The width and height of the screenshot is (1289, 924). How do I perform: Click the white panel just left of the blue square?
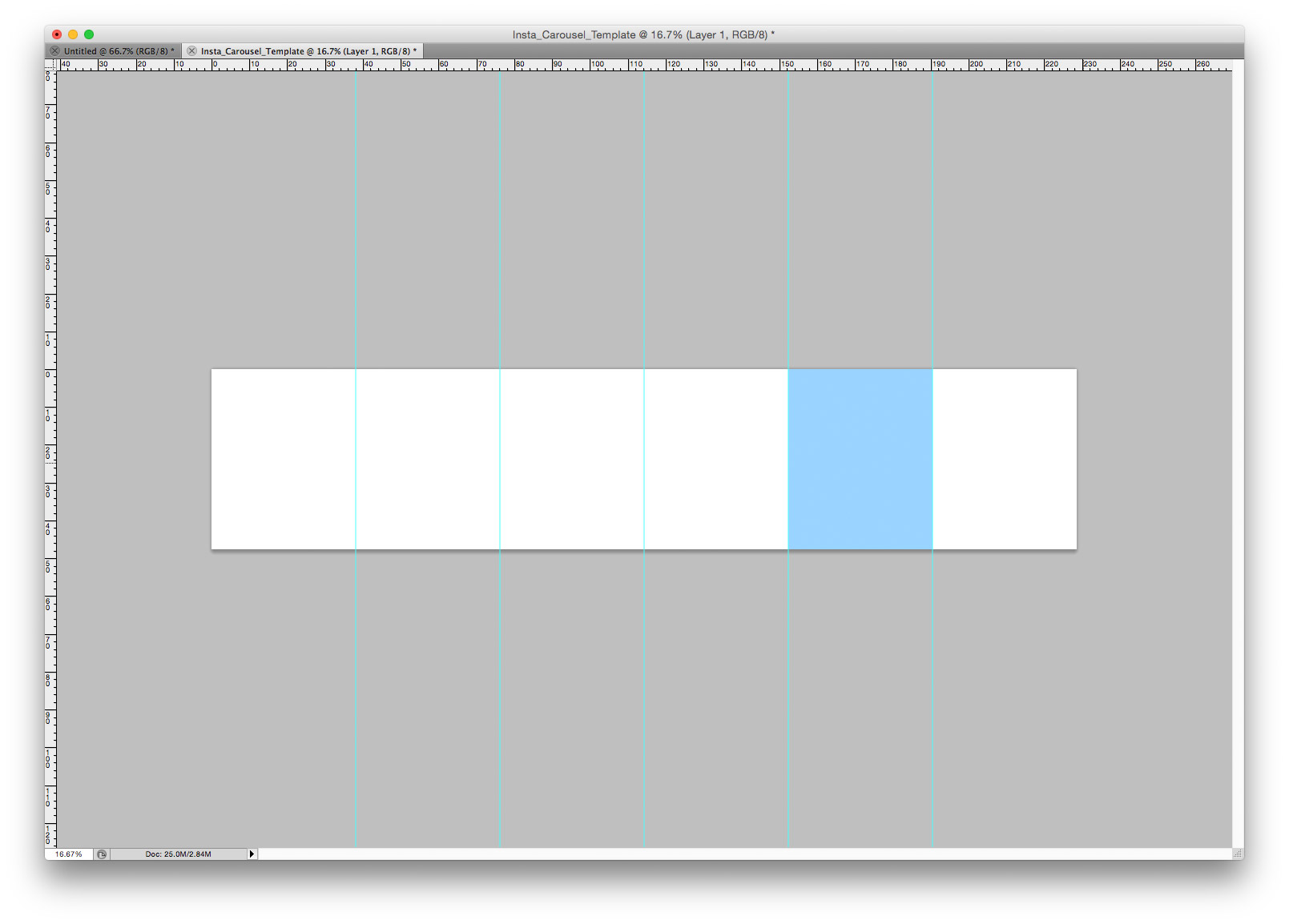pyautogui.click(x=715, y=459)
